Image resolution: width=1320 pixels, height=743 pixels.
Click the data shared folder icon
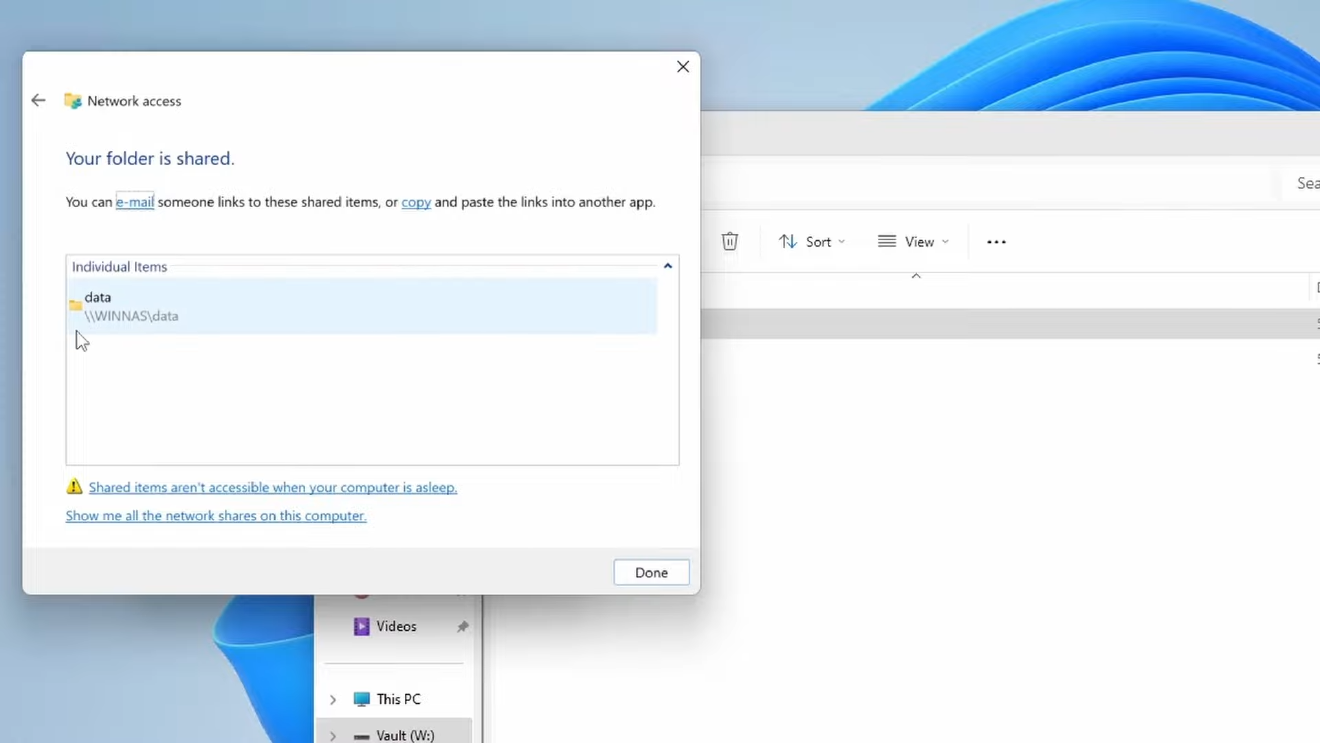tap(77, 304)
